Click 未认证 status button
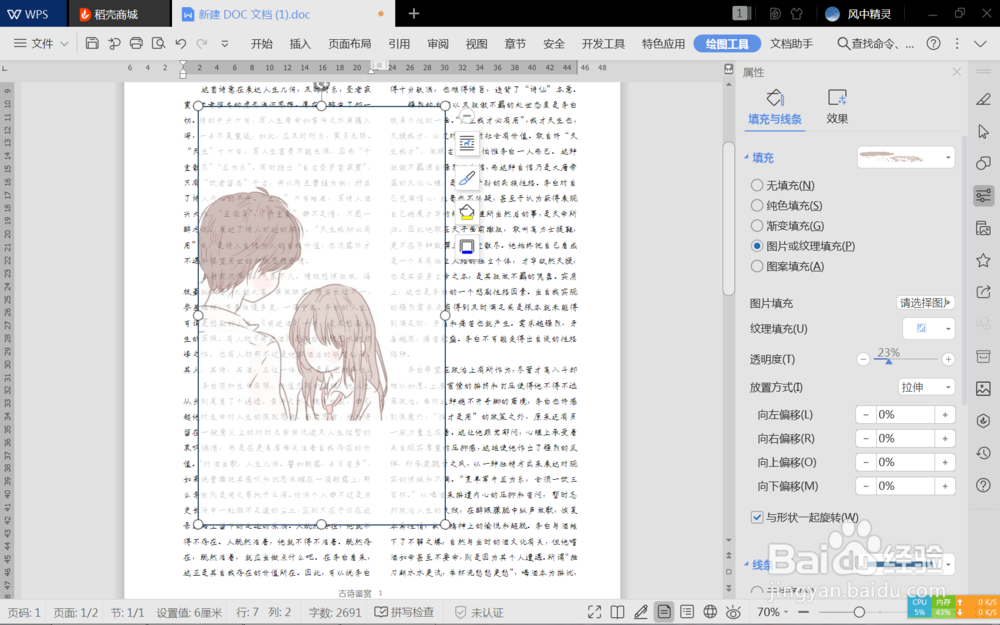Image resolution: width=1000 pixels, height=625 pixels. (479, 612)
